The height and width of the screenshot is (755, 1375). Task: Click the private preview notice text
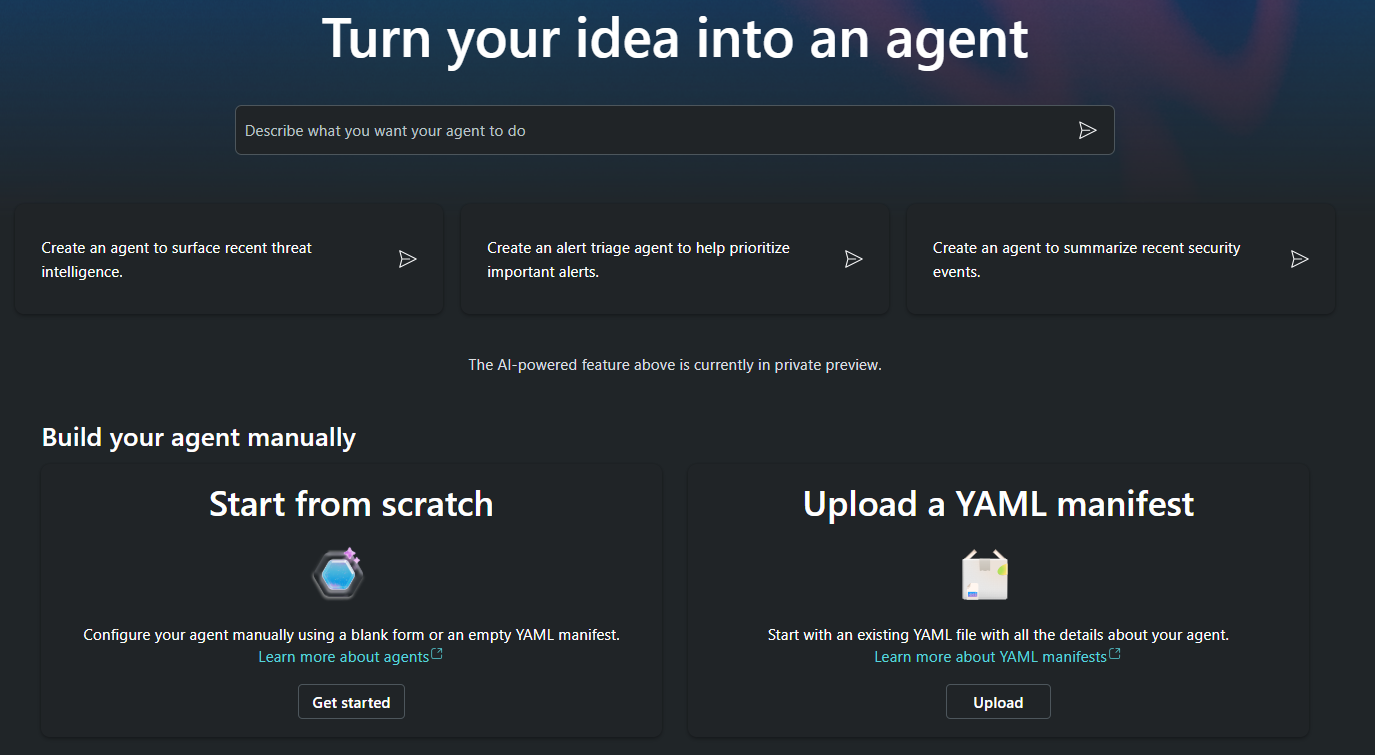tap(675, 365)
